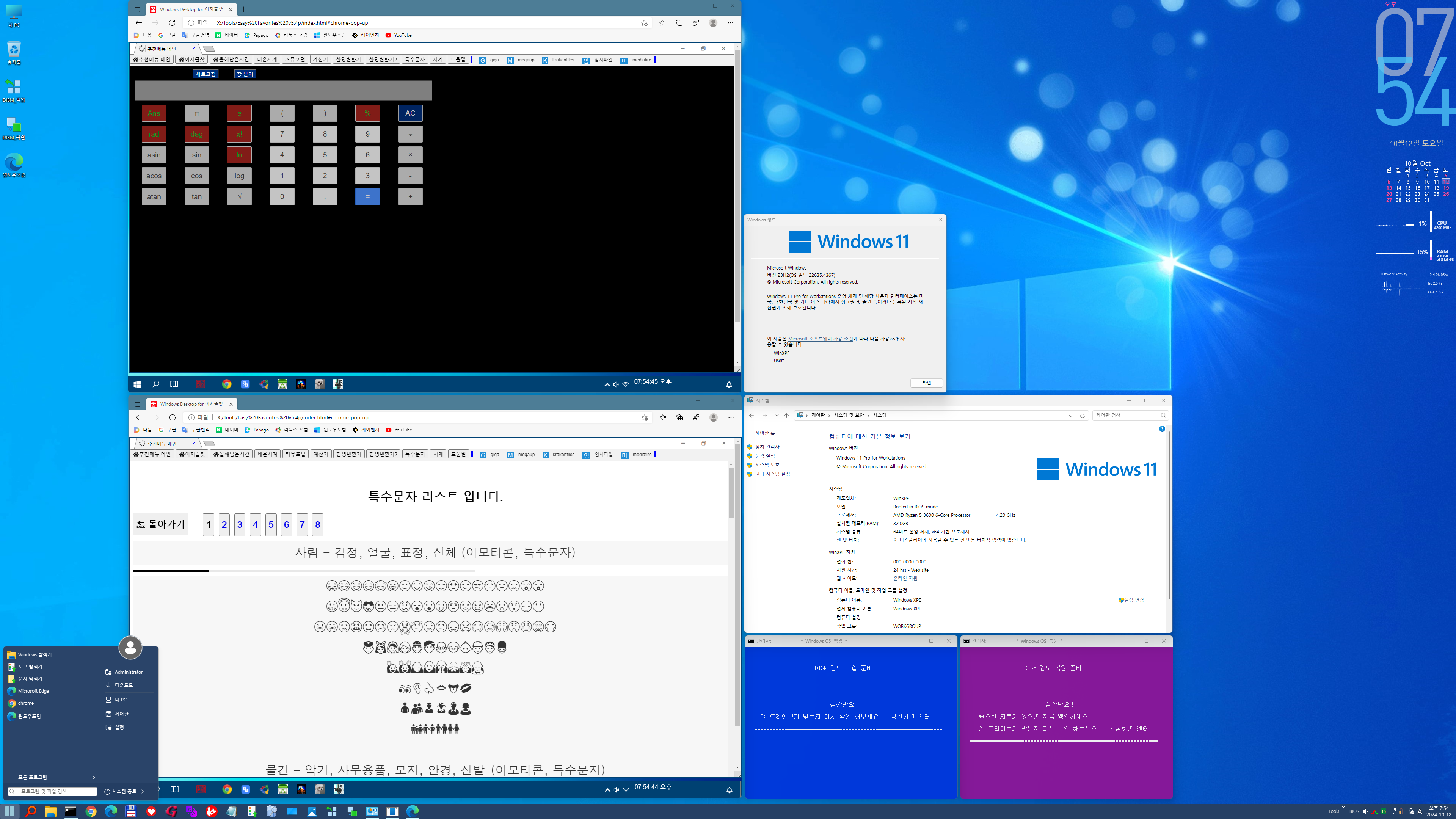Click the 돌아가기 back button on 특수문자 page

160,524
